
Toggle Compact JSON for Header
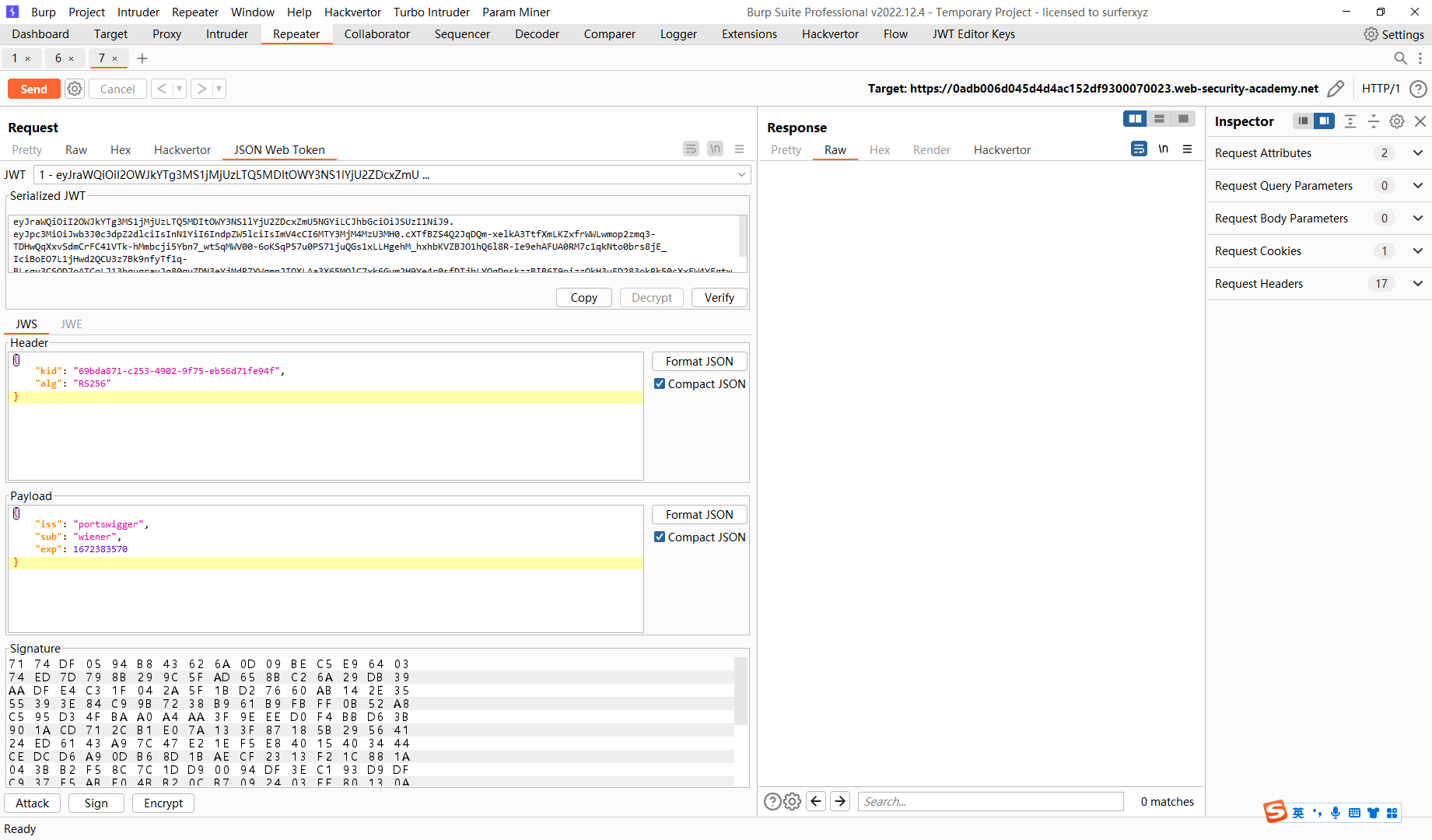point(660,383)
